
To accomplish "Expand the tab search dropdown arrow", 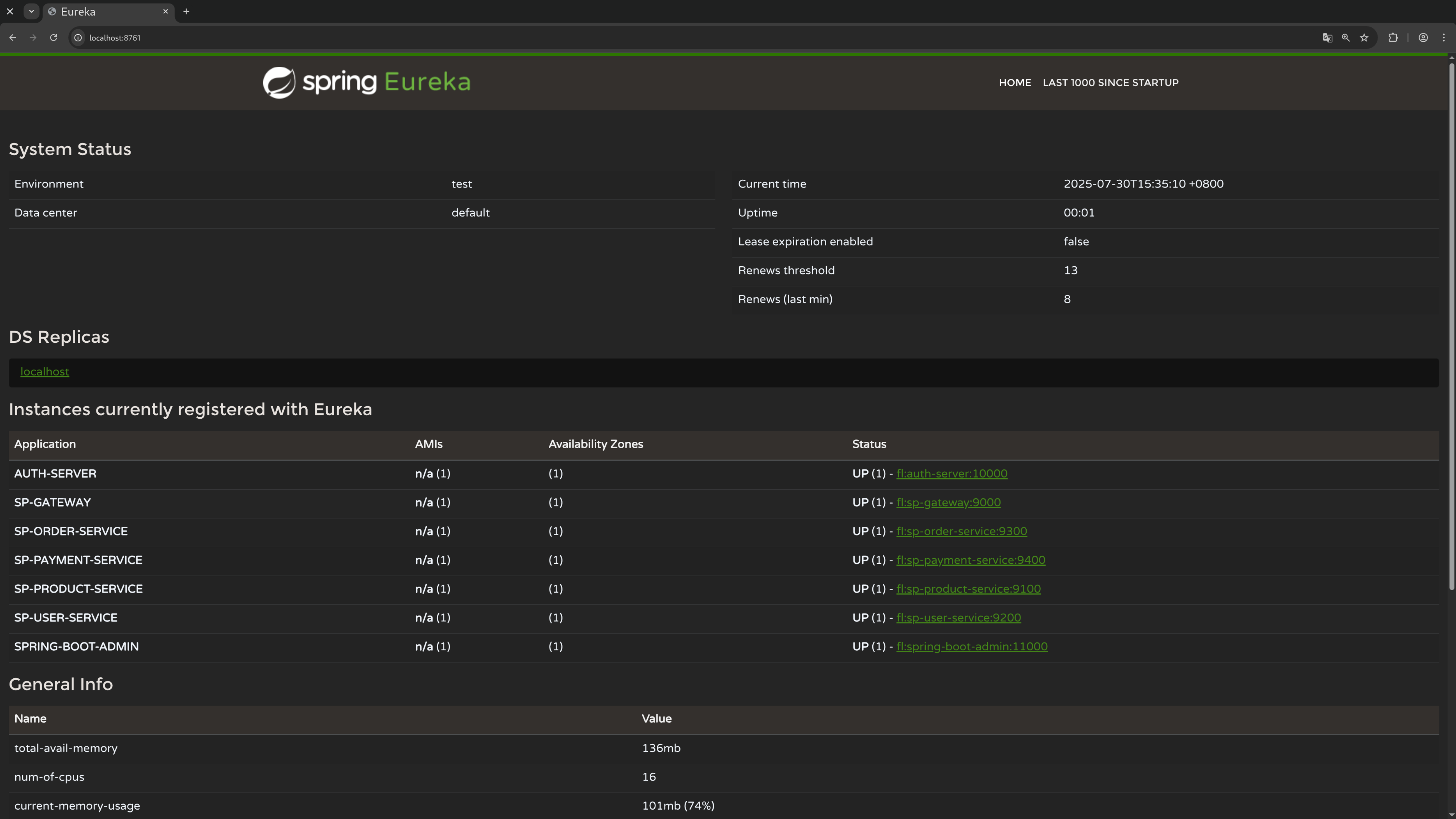I will [32, 11].
